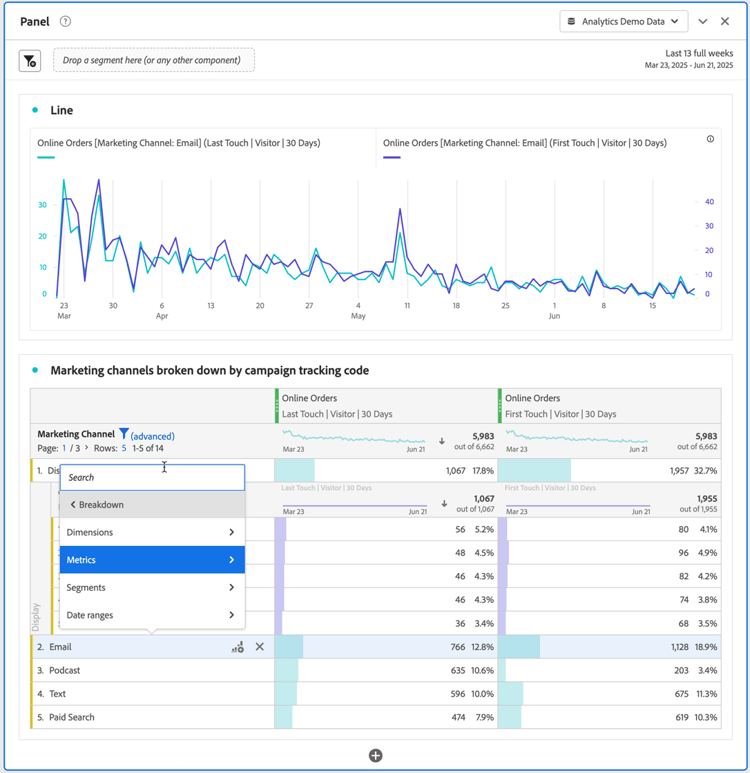750x773 pixels.
Task: Go to the next table page arrow
Action: tap(86, 448)
